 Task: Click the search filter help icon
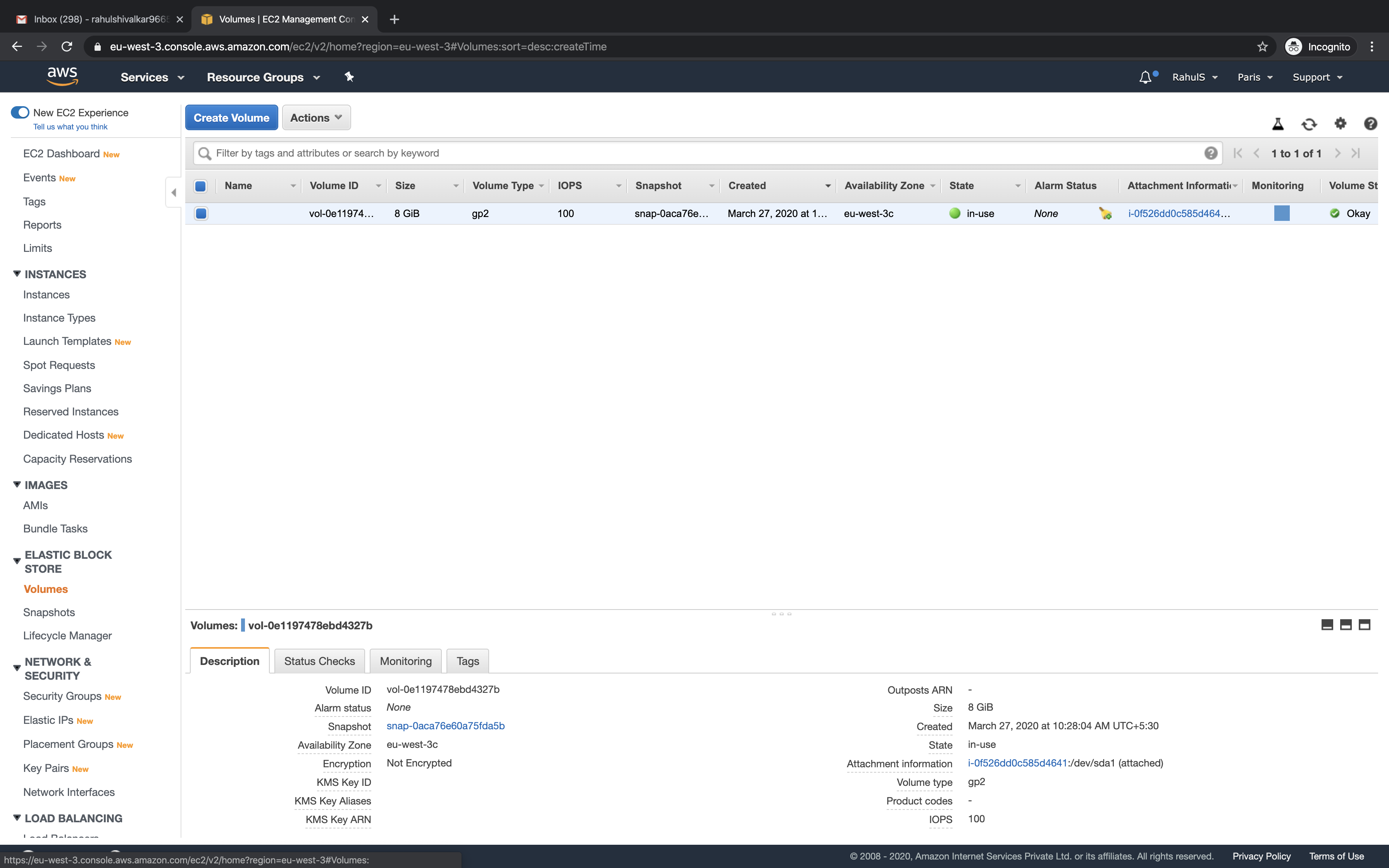coord(1210,153)
